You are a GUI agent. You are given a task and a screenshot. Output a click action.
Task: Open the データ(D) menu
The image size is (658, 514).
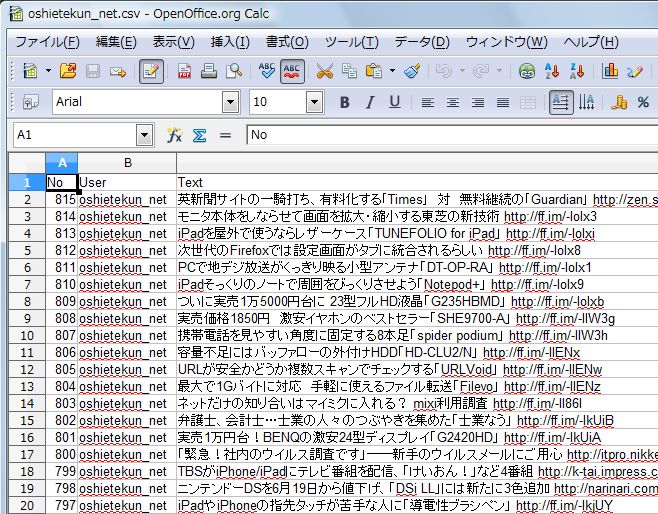422,42
